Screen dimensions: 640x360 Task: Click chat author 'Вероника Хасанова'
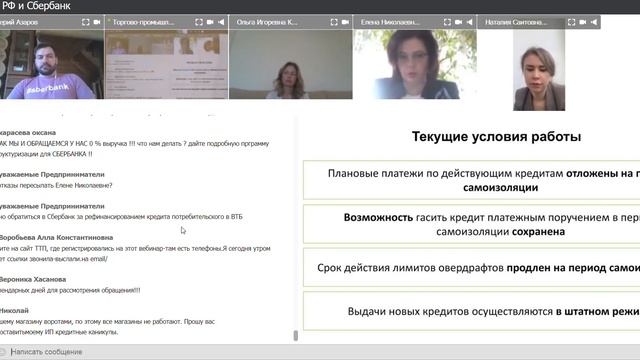(x=33, y=279)
